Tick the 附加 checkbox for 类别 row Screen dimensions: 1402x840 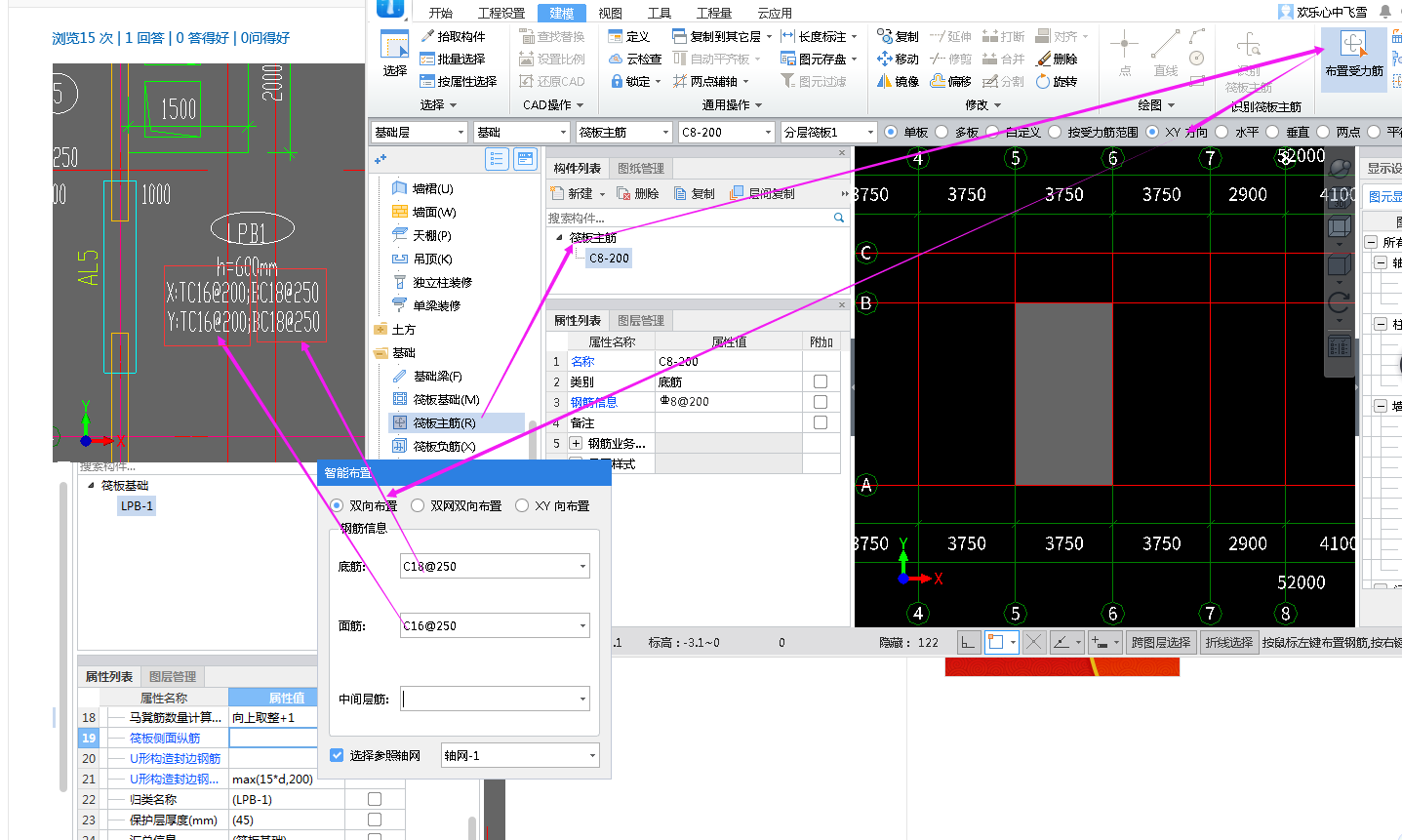coord(821,381)
